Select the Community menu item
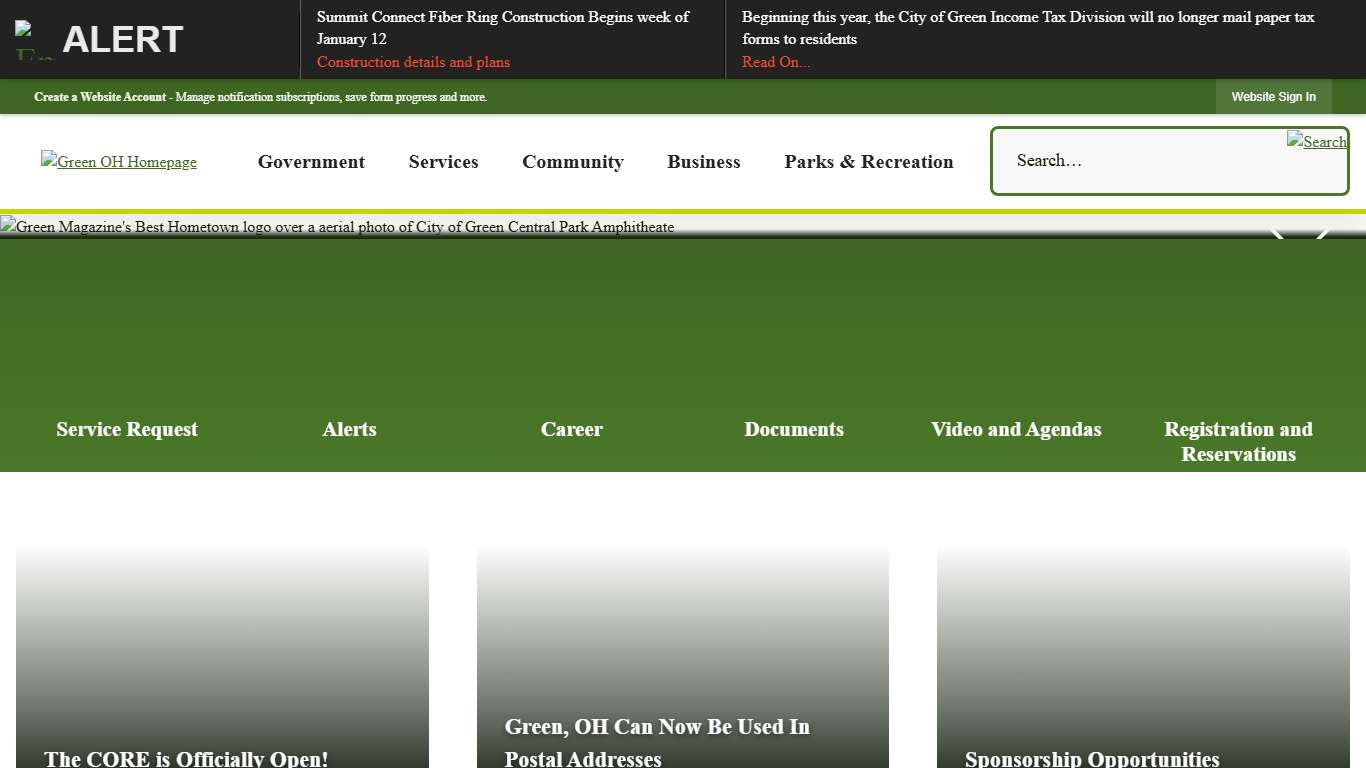Screen dimensions: 1366x768 point(572,162)
